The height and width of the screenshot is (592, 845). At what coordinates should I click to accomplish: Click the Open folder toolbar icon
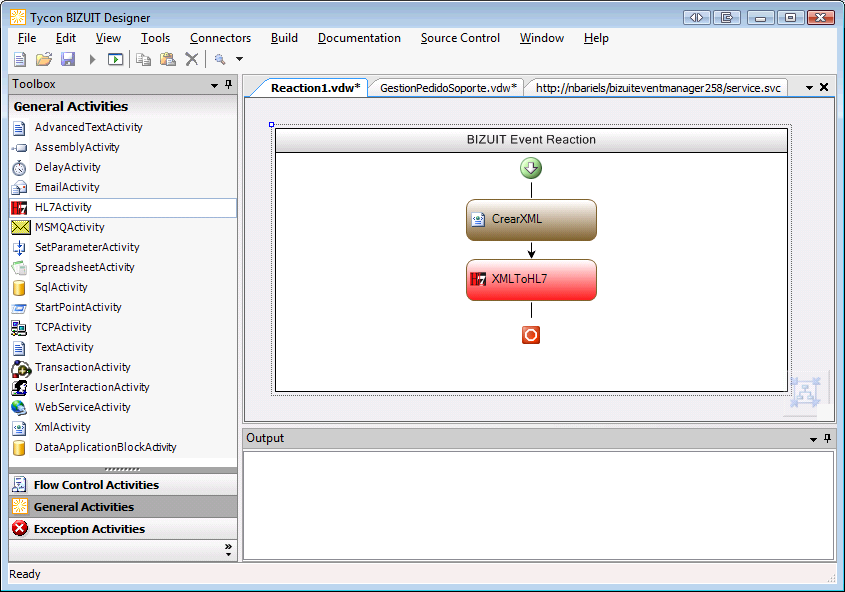[44, 59]
